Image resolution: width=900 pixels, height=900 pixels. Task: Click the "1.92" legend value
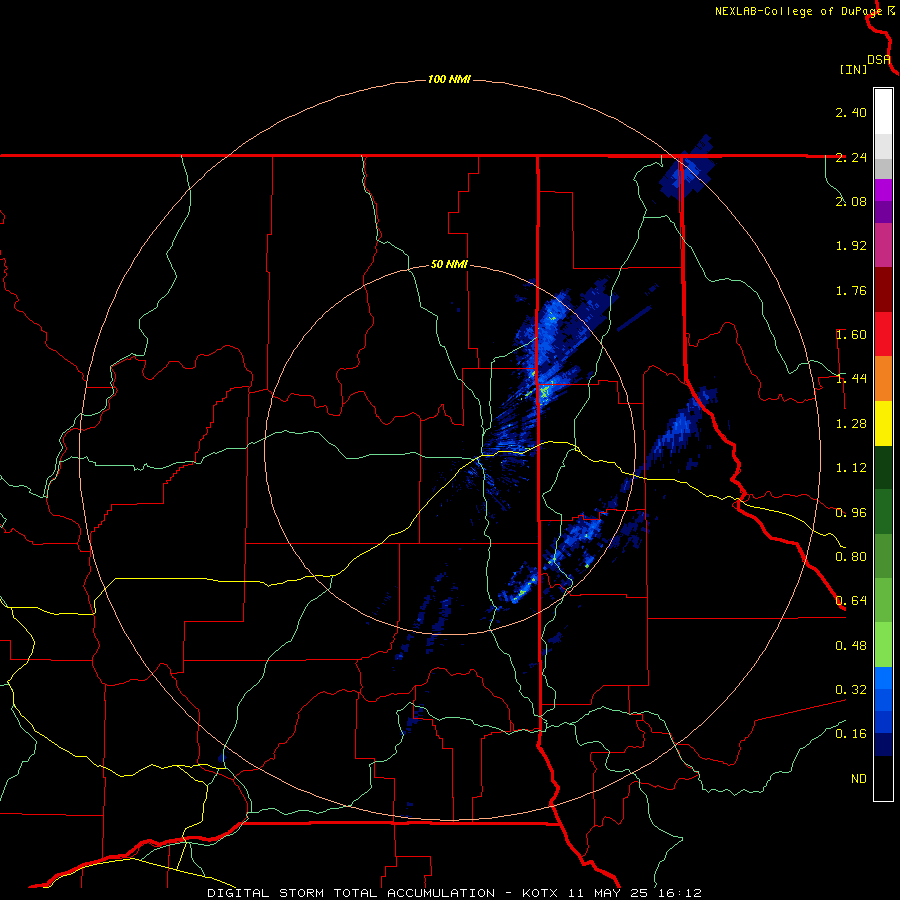point(851,245)
